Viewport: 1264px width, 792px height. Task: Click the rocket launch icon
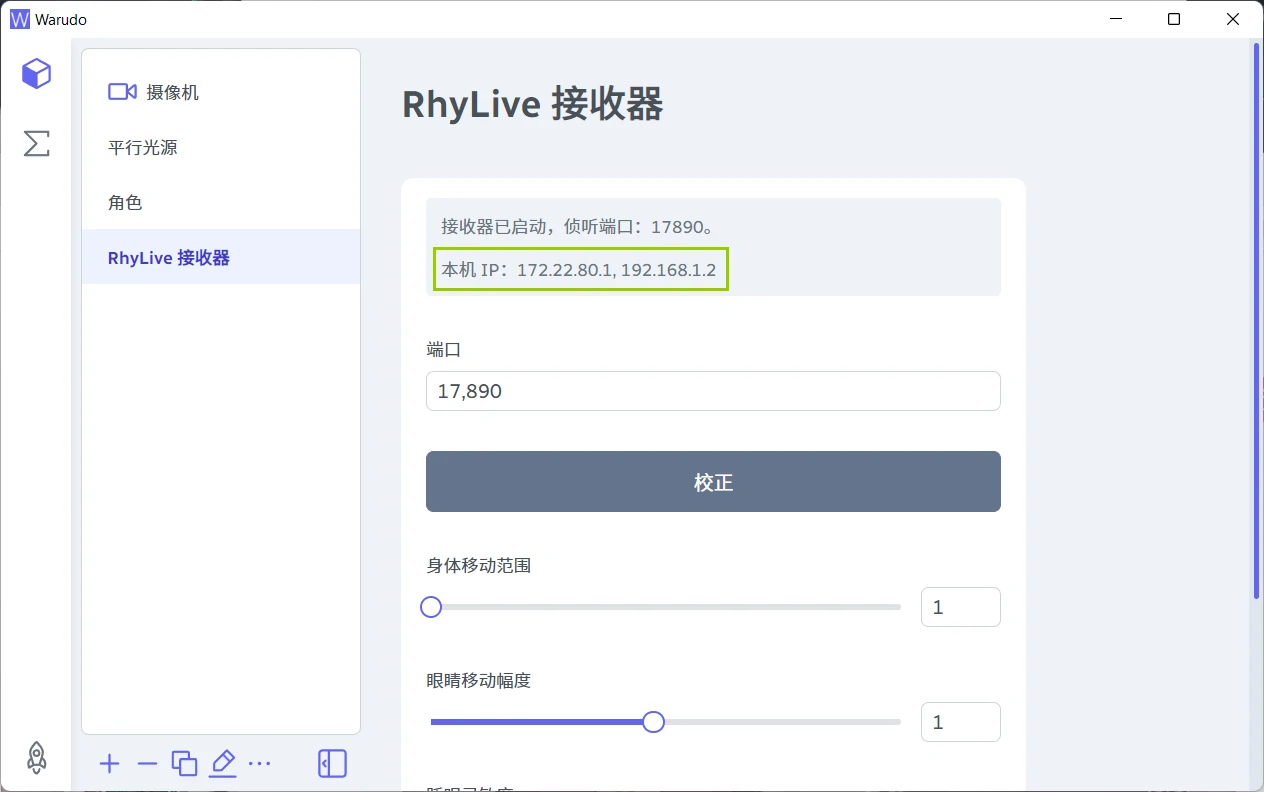pyautogui.click(x=36, y=757)
